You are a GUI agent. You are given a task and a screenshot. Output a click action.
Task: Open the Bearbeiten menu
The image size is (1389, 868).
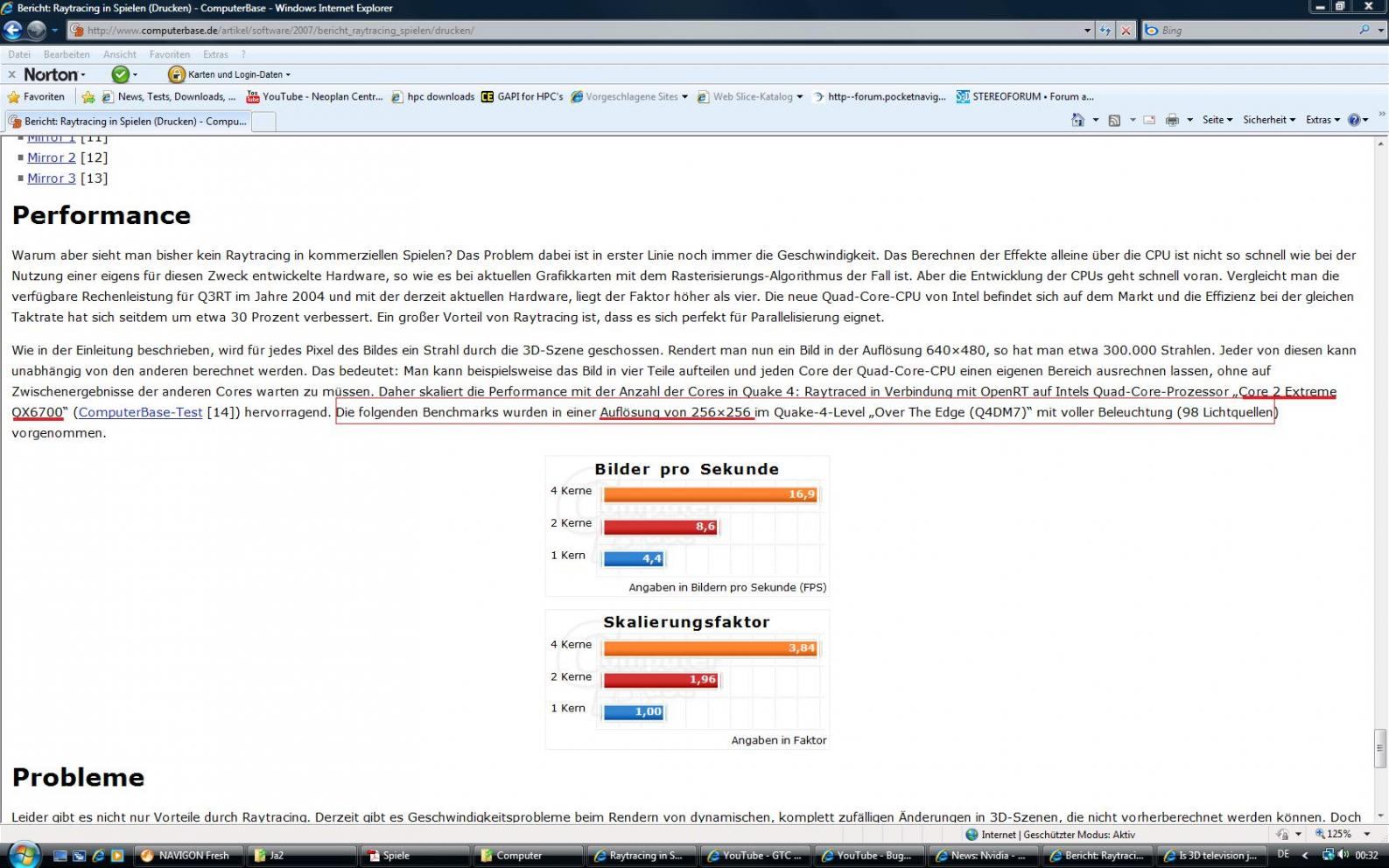67,54
